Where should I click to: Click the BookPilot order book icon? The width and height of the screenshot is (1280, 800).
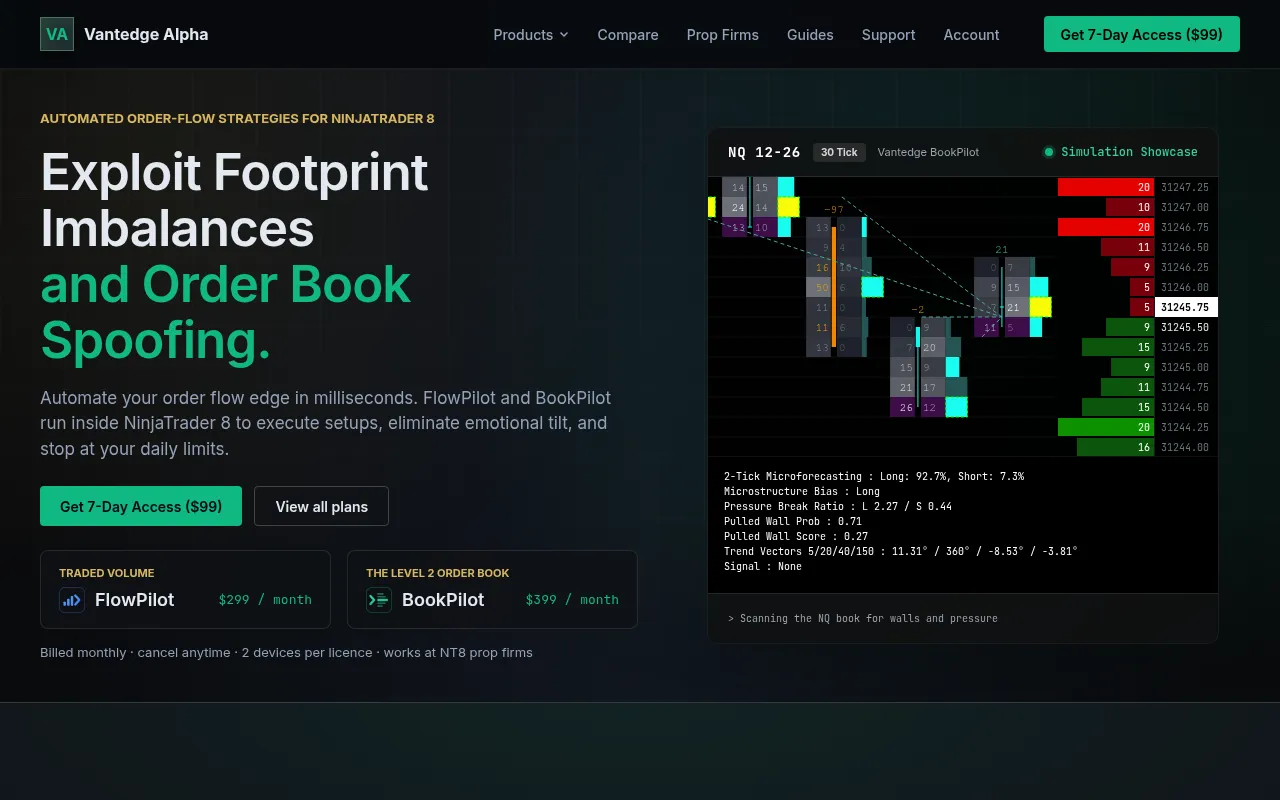(379, 600)
